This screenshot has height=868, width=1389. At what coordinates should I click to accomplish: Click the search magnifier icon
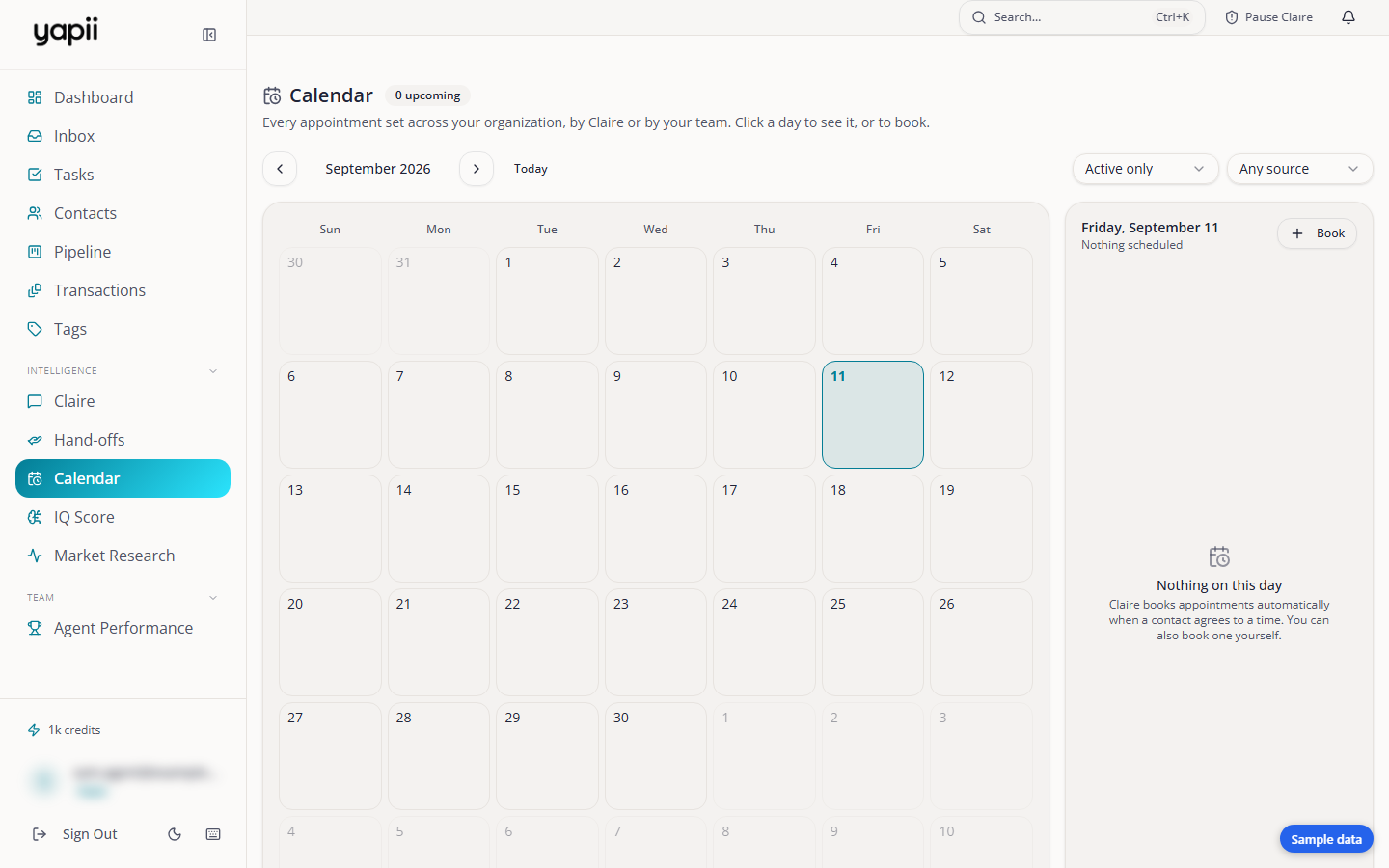(x=979, y=17)
